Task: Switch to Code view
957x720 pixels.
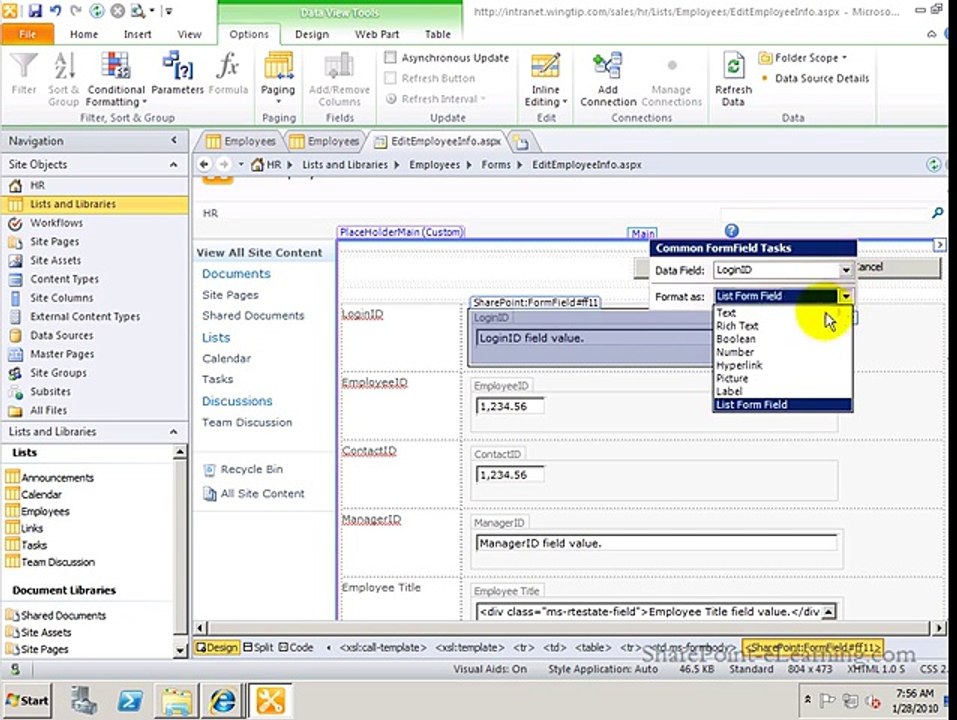Action: (x=296, y=647)
